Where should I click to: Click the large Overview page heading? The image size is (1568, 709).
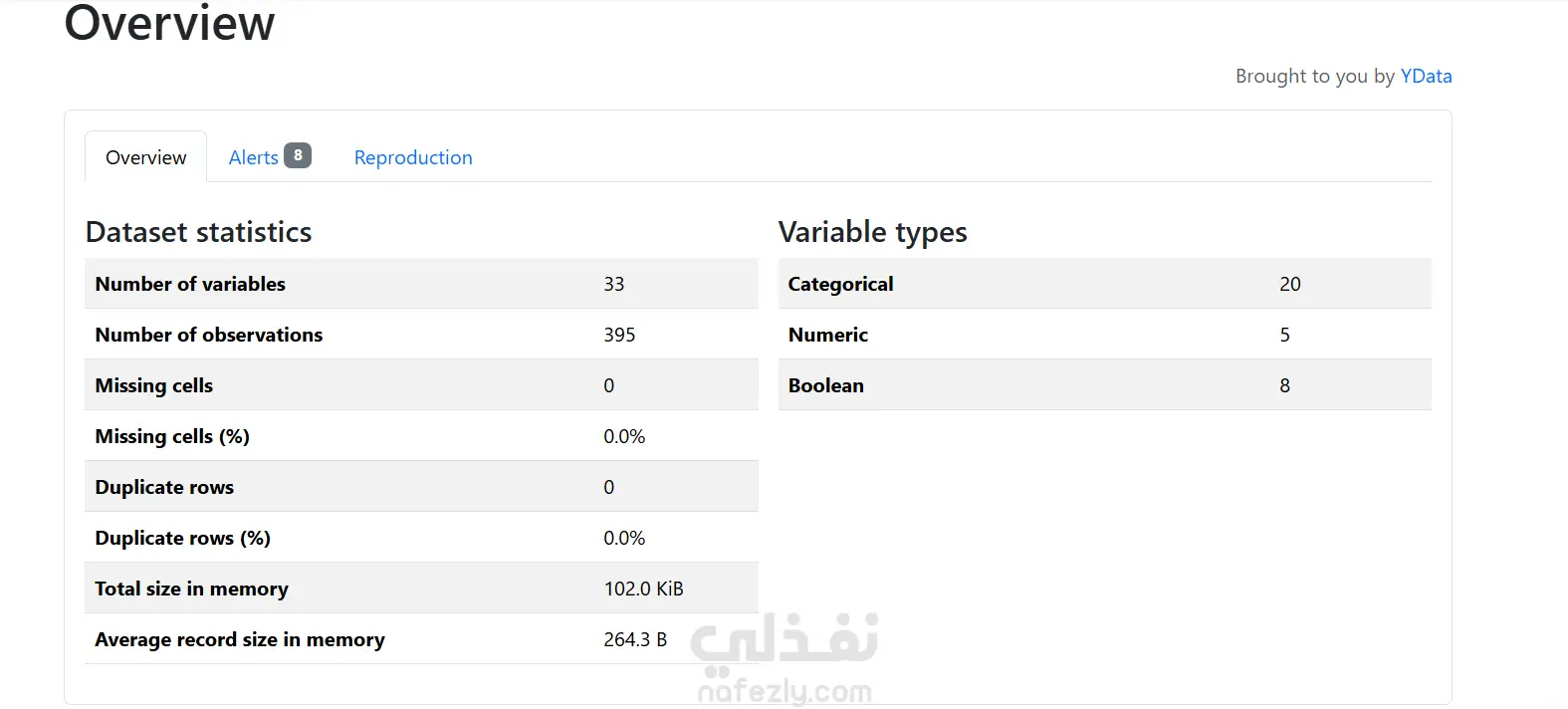point(169,24)
